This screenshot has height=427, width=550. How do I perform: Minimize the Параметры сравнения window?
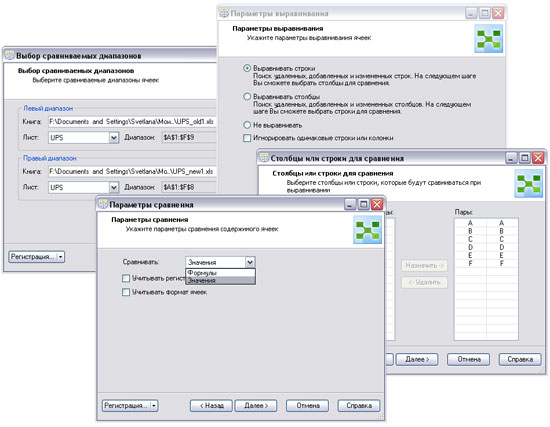350,204
